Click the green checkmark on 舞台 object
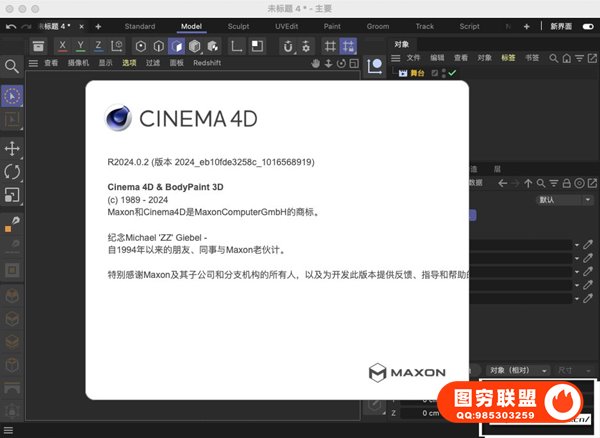Viewport: 600px width, 438px height. pos(451,73)
